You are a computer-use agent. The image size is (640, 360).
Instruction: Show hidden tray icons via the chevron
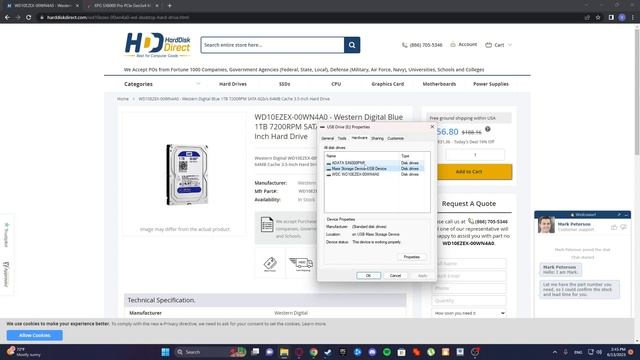[555, 352]
